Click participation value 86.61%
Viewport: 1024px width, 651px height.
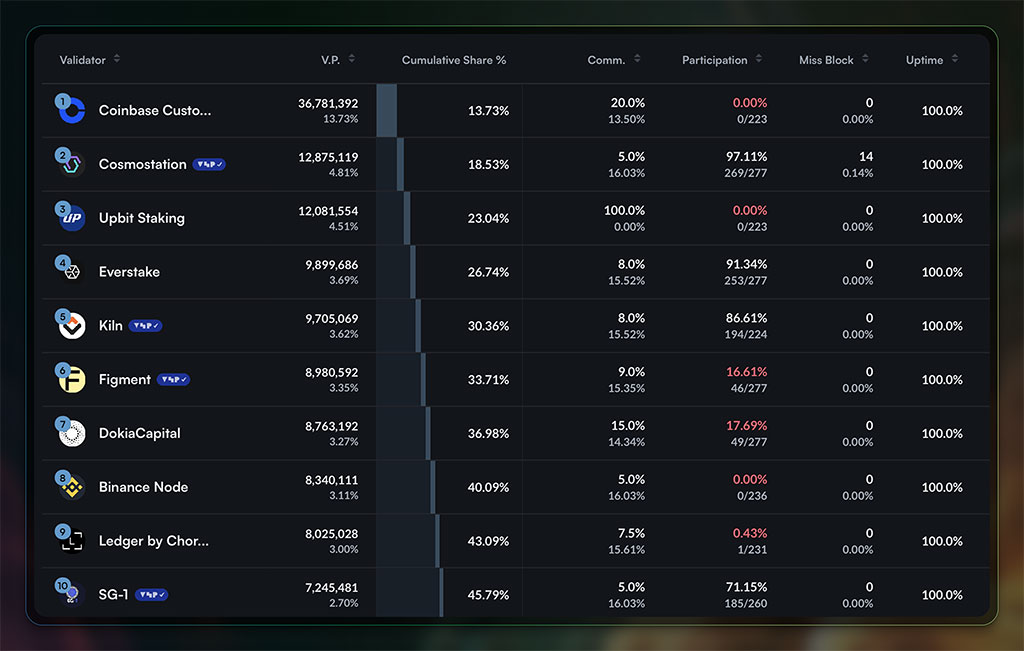click(x=746, y=318)
